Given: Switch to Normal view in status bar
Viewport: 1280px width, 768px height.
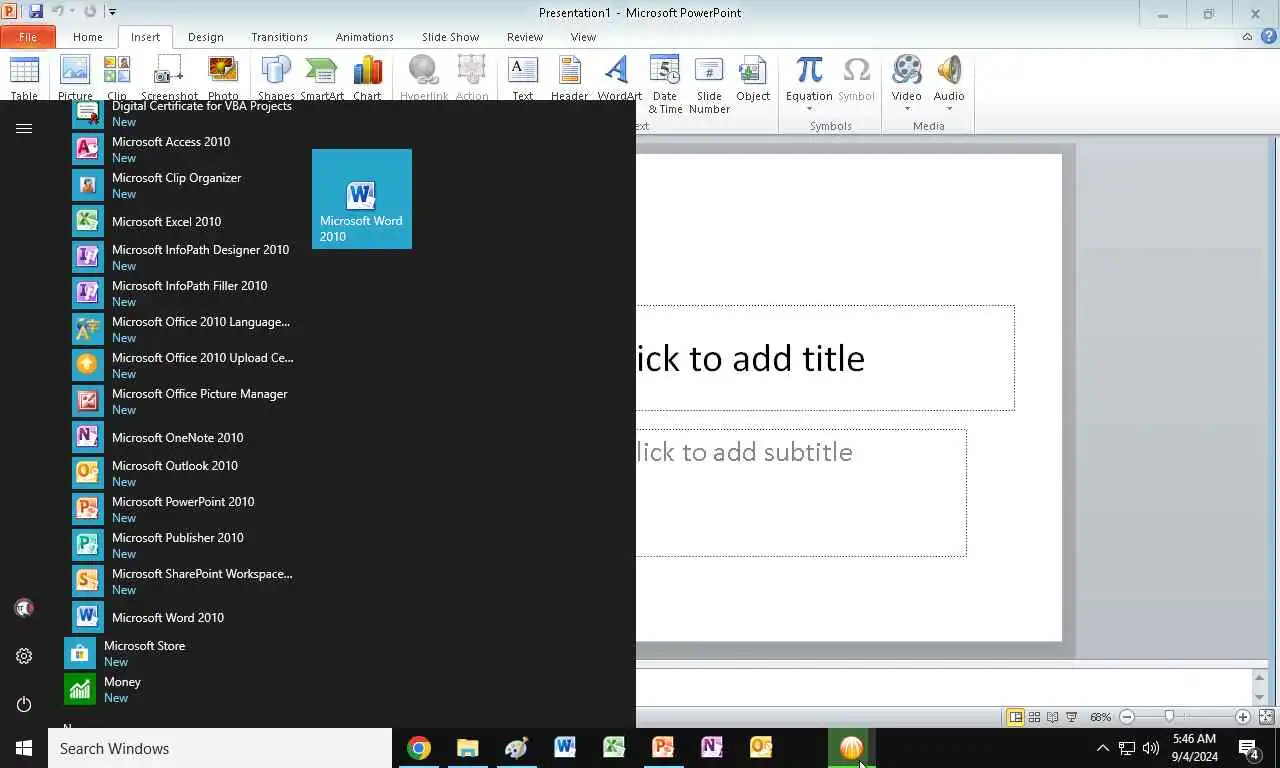Looking at the screenshot, I should [1015, 717].
